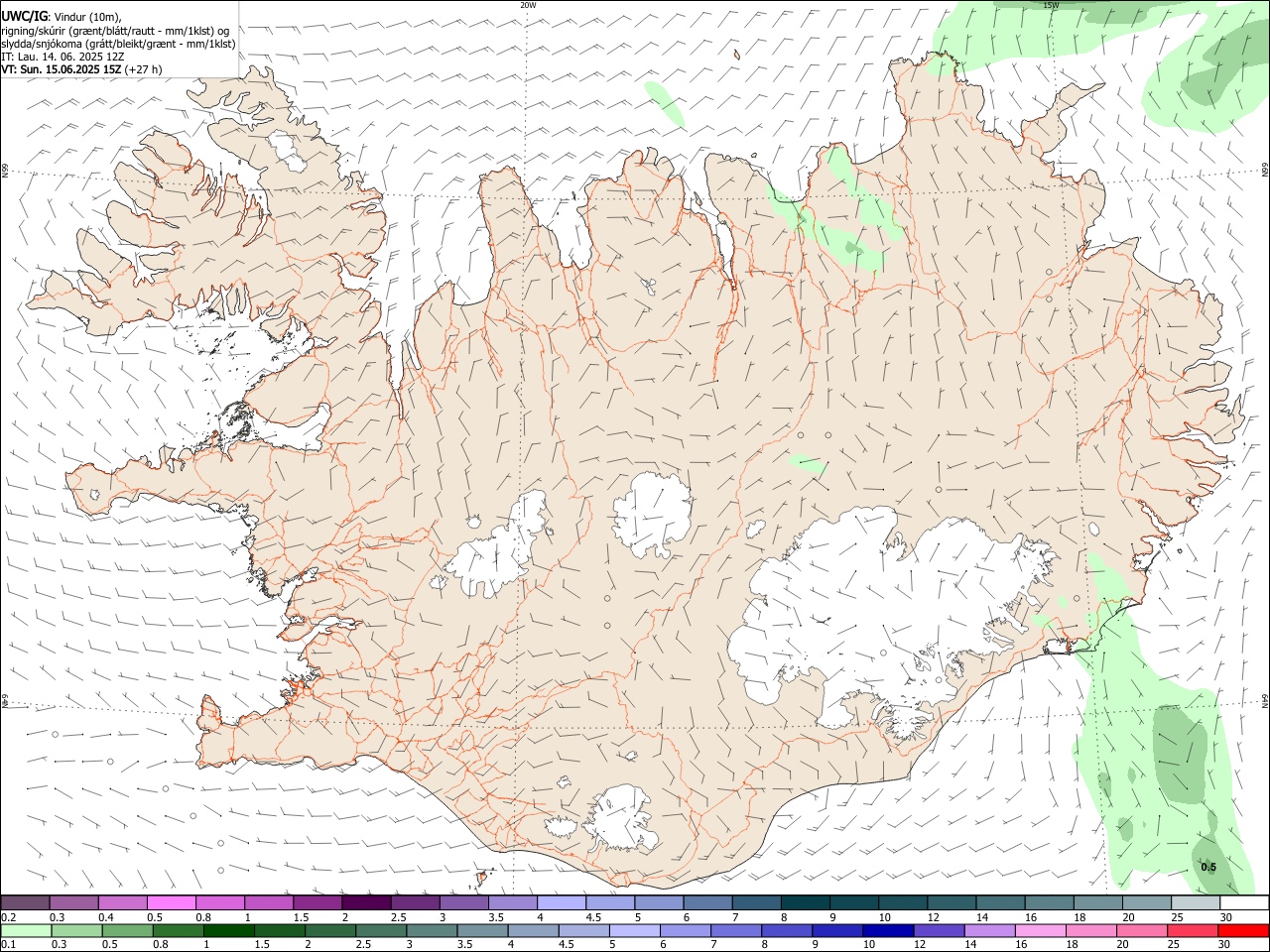Click the '(+27 h)' forecast offset text

(144, 69)
